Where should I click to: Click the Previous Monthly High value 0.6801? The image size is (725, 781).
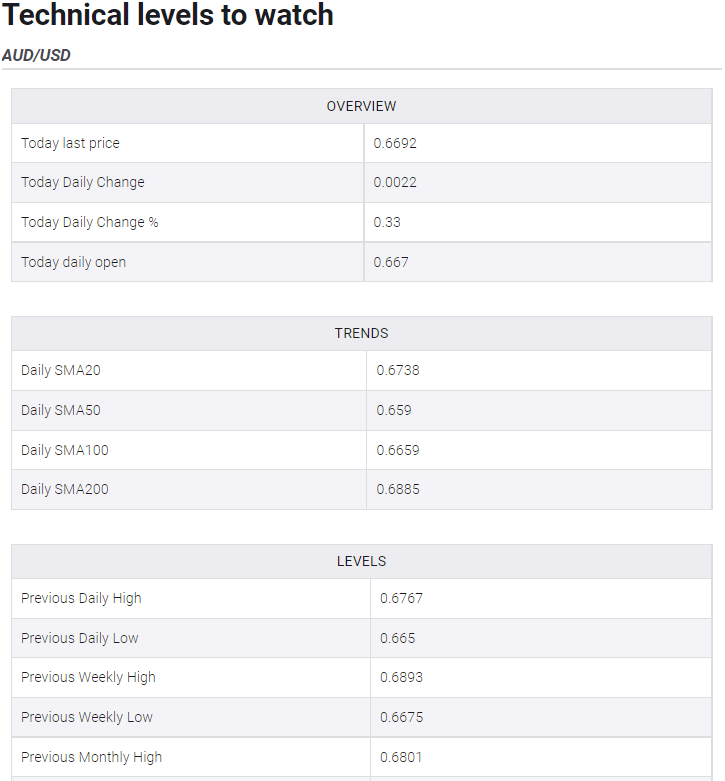pyautogui.click(x=401, y=757)
